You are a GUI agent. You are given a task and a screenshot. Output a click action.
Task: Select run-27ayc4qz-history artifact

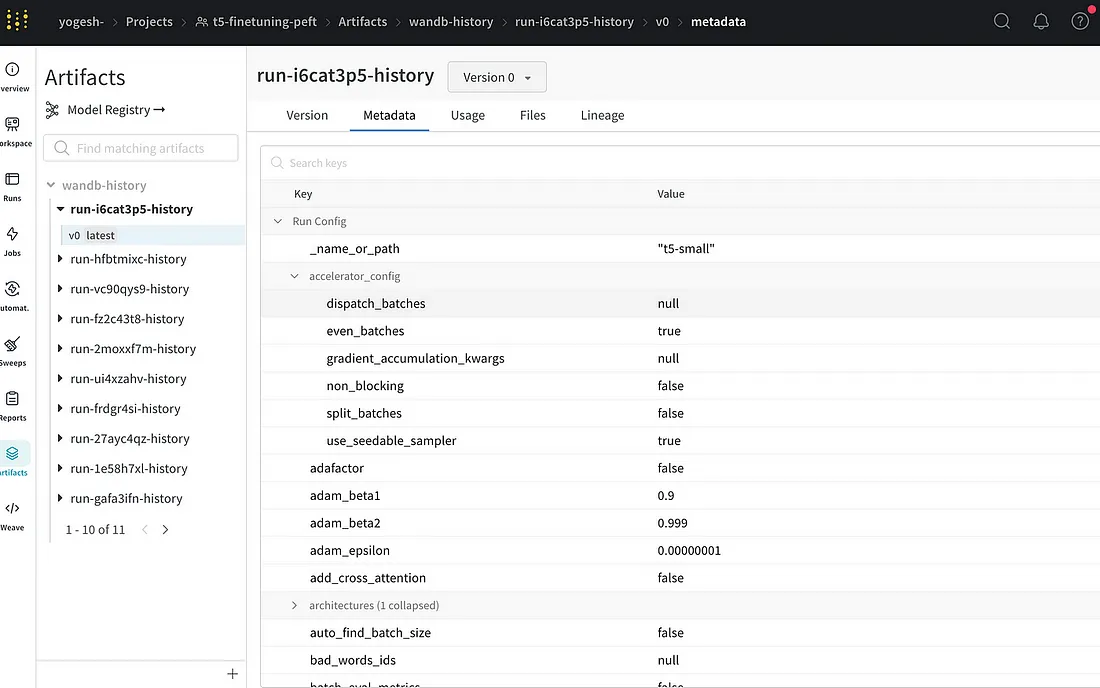click(130, 438)
